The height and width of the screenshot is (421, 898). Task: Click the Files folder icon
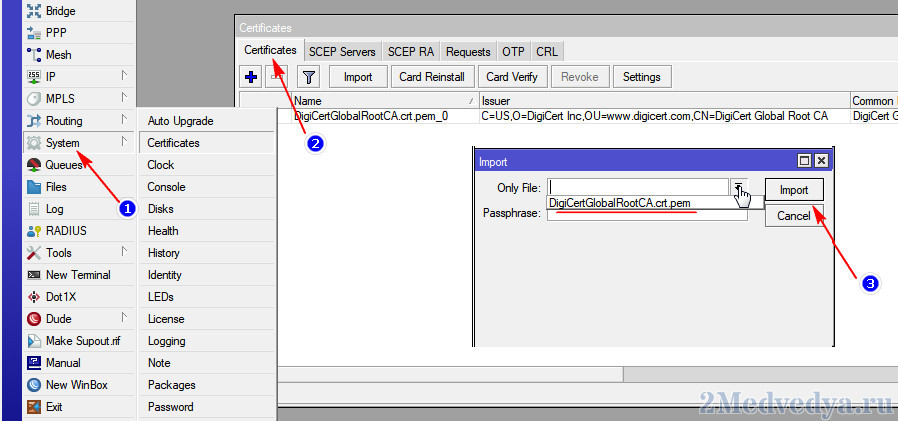point(34,187)
